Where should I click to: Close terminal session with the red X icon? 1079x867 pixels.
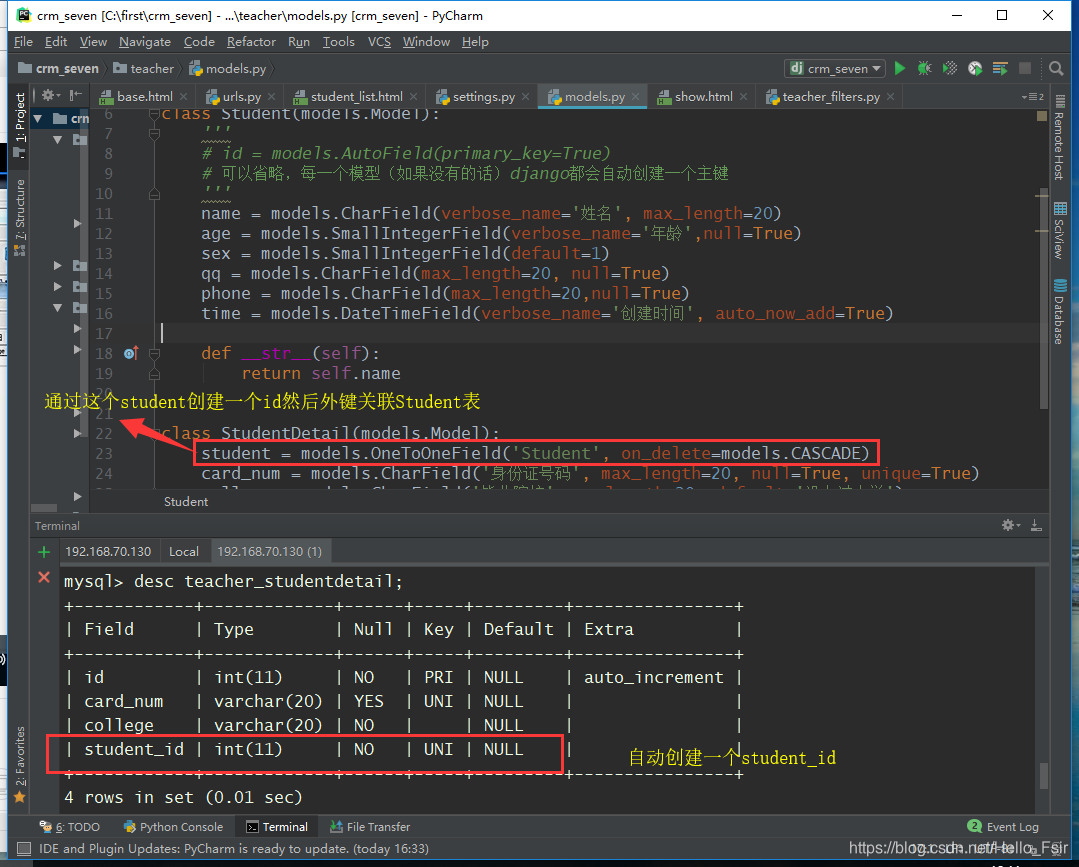[x=44, y=577]
